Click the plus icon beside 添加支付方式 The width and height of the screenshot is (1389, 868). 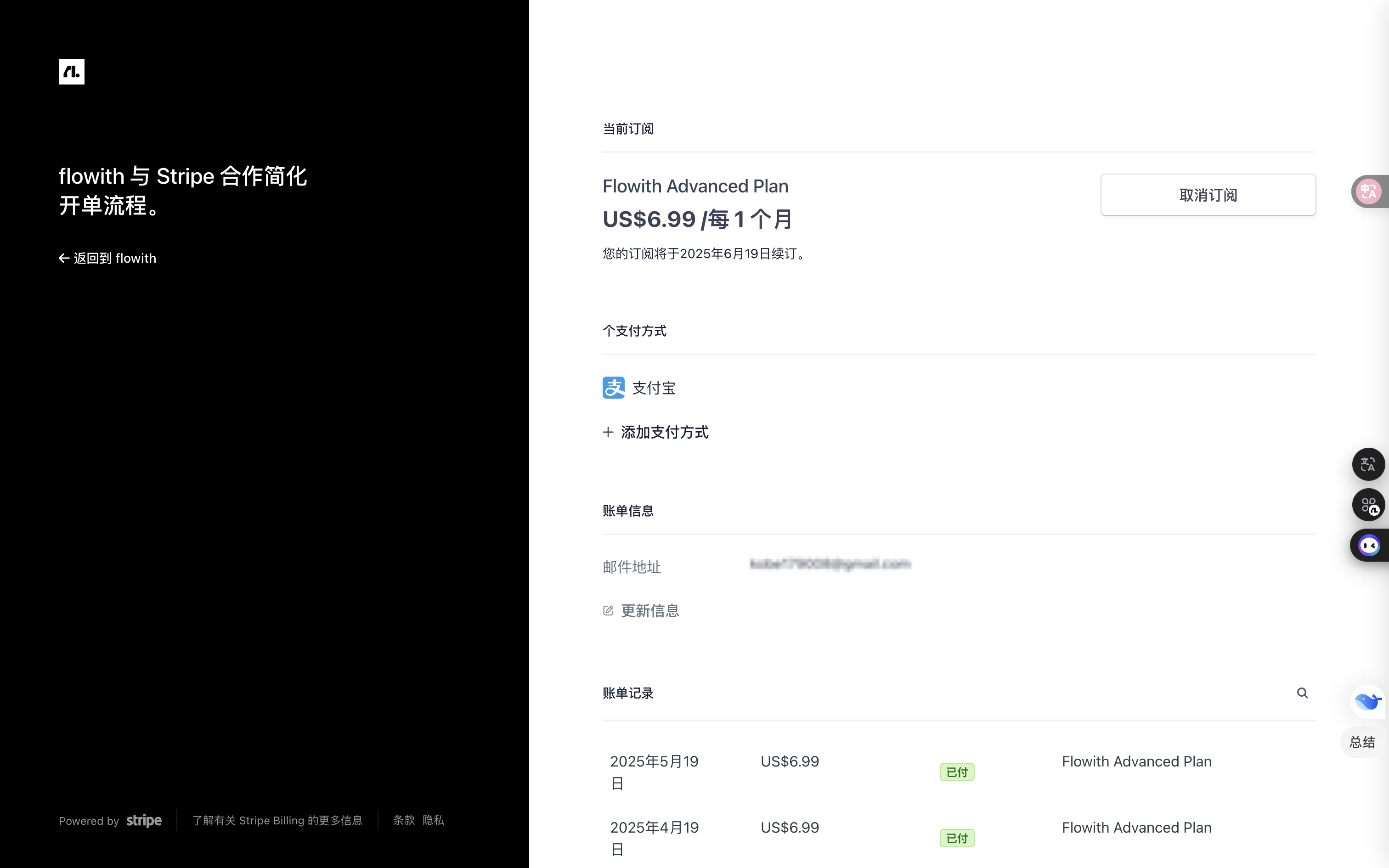click(608, 432)
